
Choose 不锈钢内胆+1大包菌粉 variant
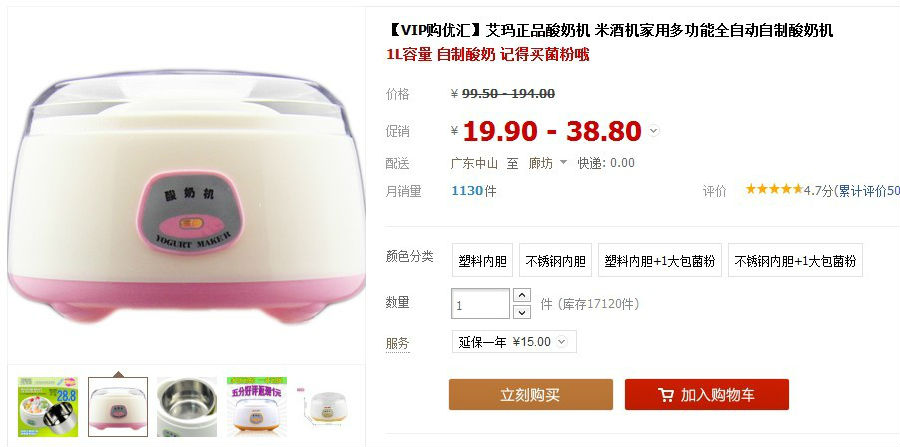(795, 261)
